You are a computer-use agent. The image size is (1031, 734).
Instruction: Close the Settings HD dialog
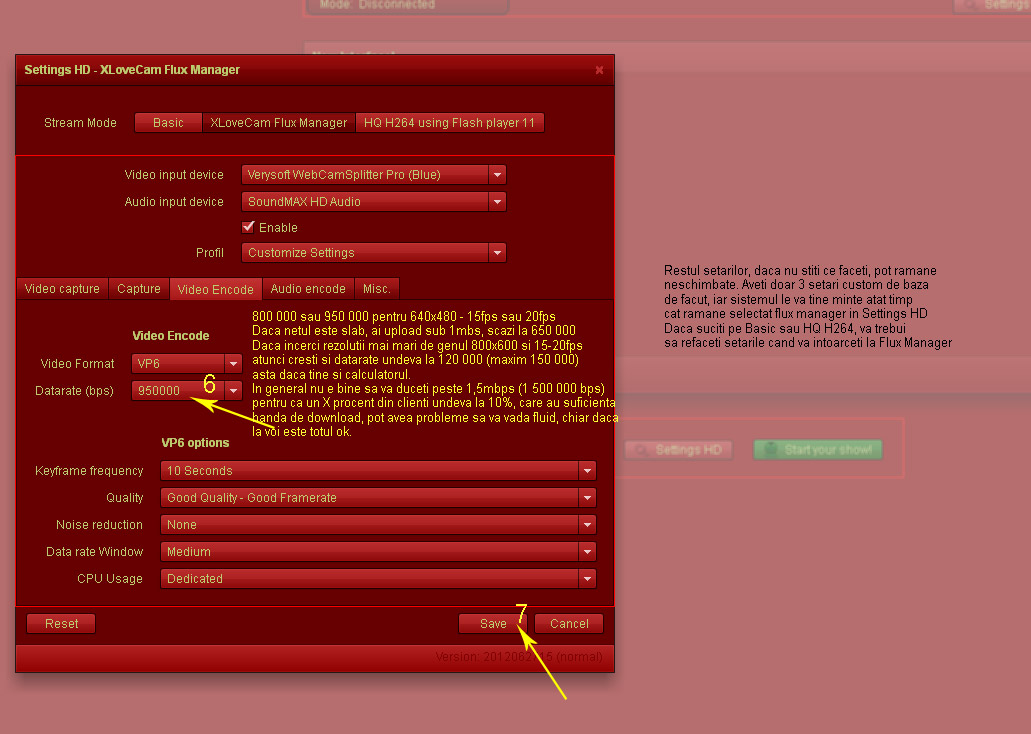click(599, 70)
